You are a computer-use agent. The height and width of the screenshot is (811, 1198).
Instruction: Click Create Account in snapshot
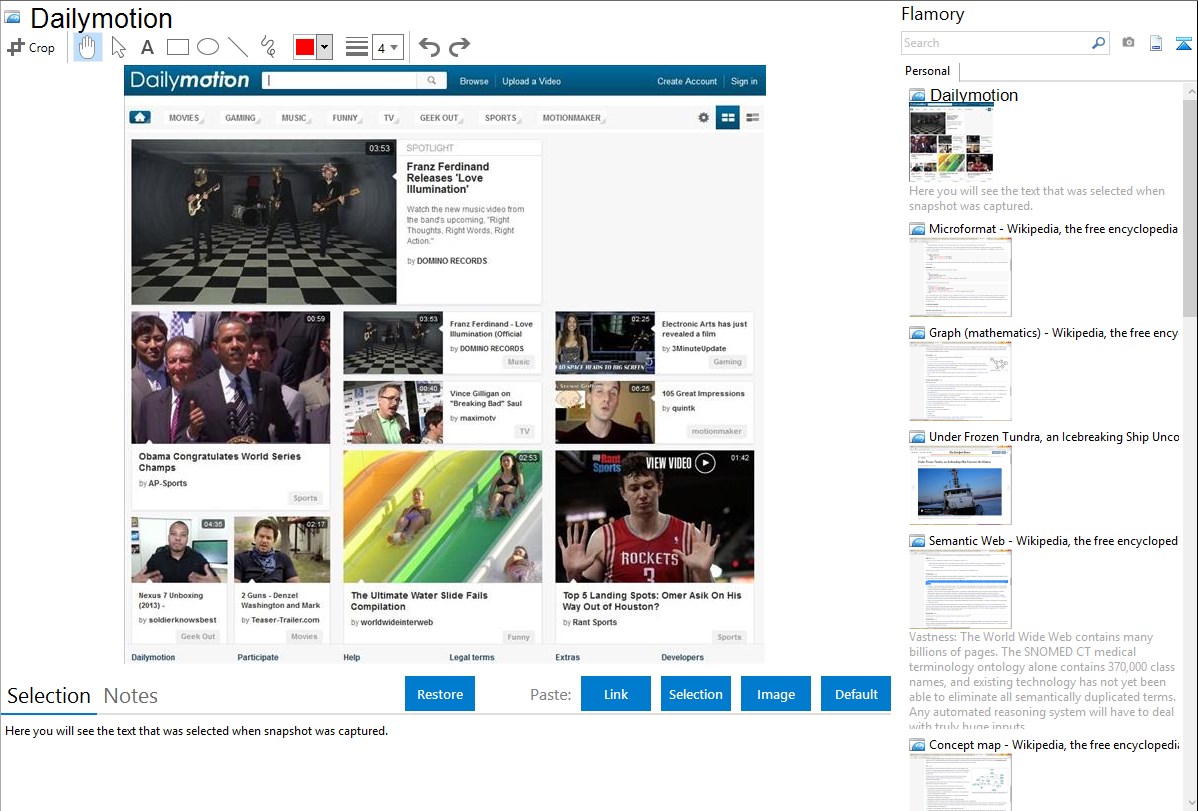(x=687, y=81)
